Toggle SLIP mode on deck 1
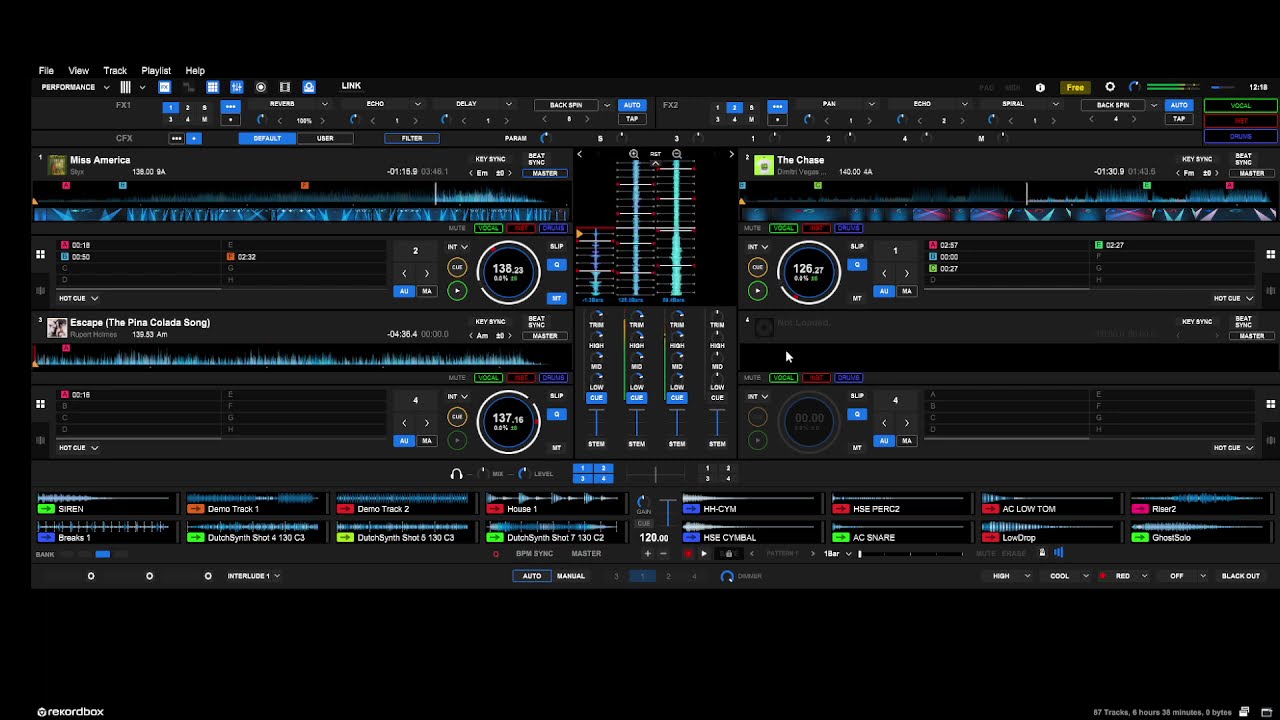Image resolution: width=1280 pixels, height=720 pixels. 557,246
